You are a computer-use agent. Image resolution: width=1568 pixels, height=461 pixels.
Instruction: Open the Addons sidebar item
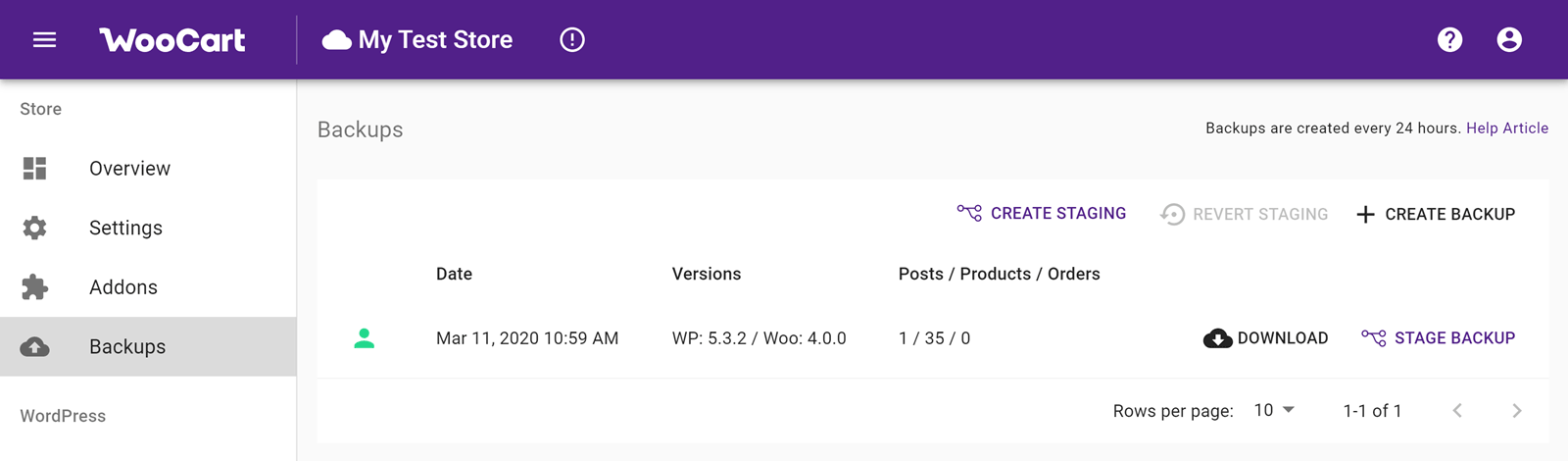click(x=148, y=287)
